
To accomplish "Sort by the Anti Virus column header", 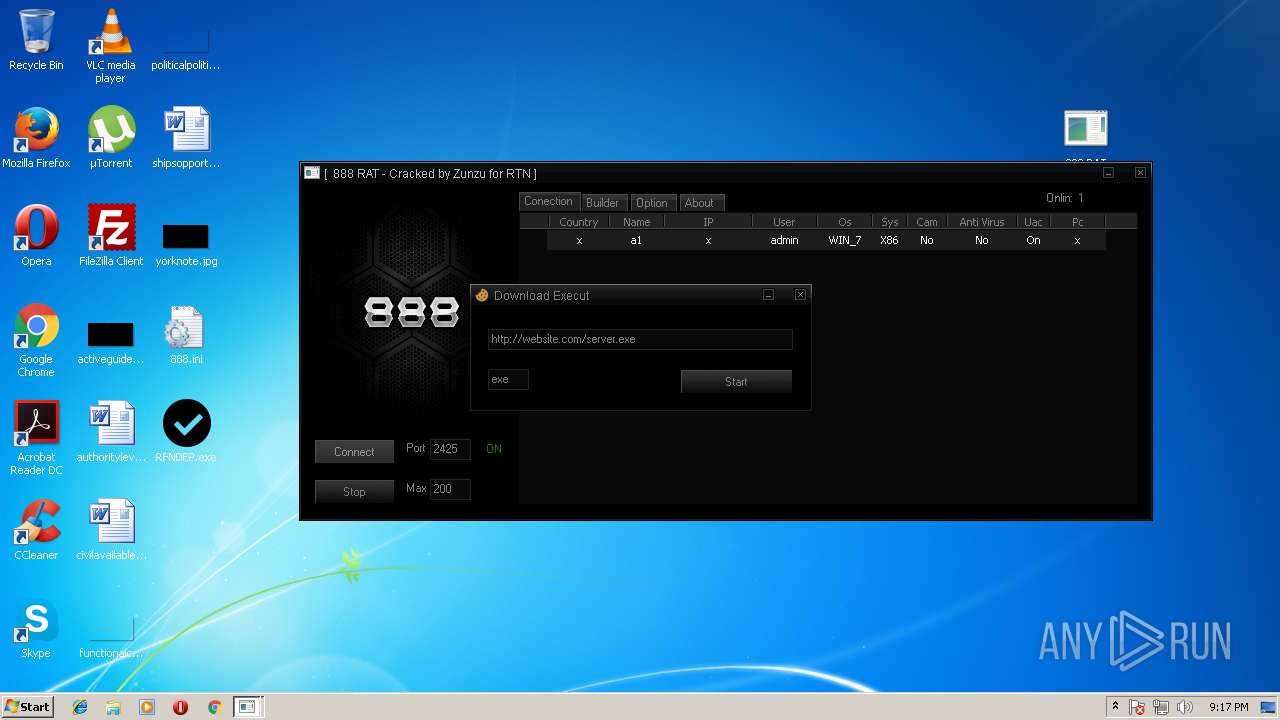I will (982, 222).
